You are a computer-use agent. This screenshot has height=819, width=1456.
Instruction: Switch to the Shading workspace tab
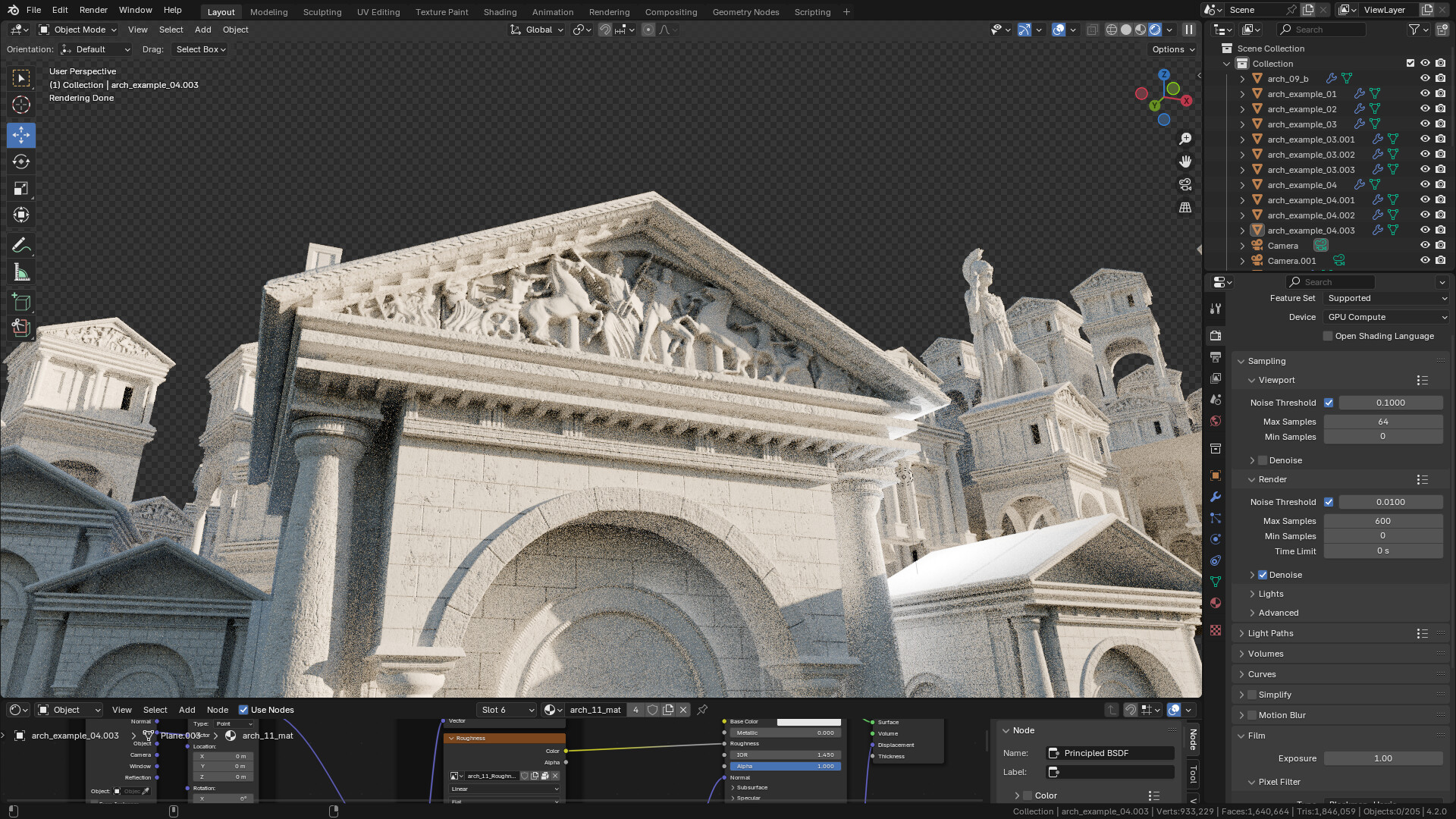click(x=500, y=11)
